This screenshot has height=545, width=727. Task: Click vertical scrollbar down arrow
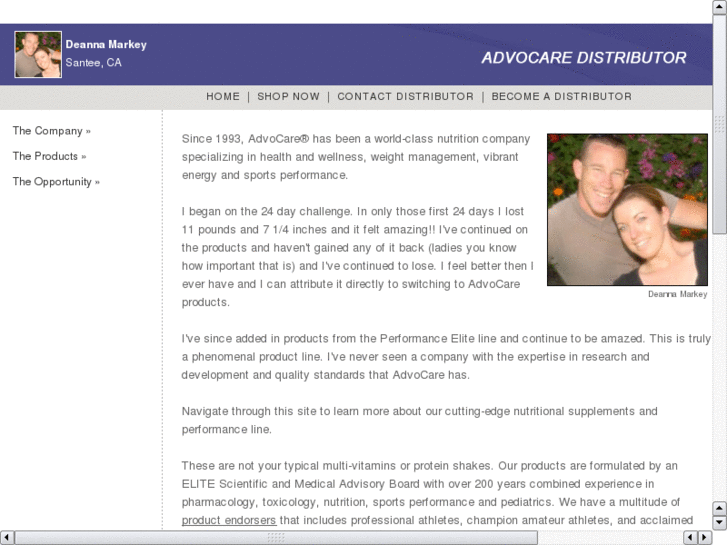coord(720,523)
